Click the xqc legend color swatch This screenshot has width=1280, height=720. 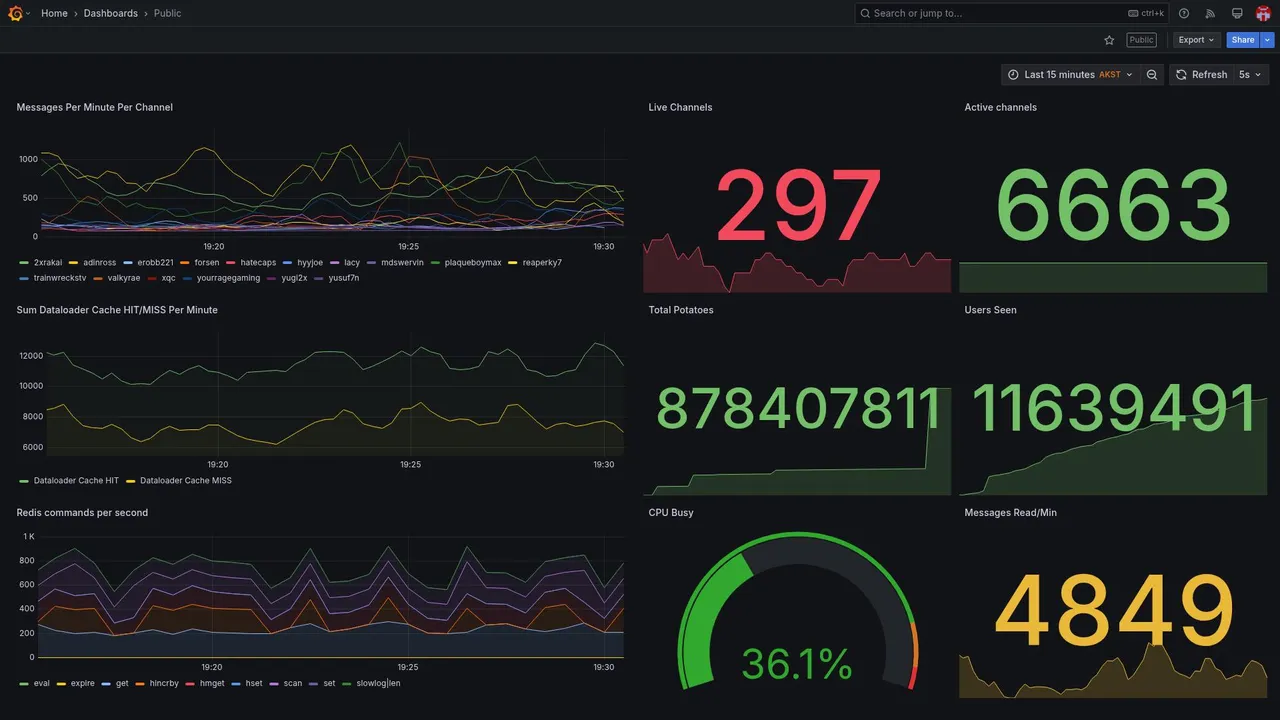152,278
